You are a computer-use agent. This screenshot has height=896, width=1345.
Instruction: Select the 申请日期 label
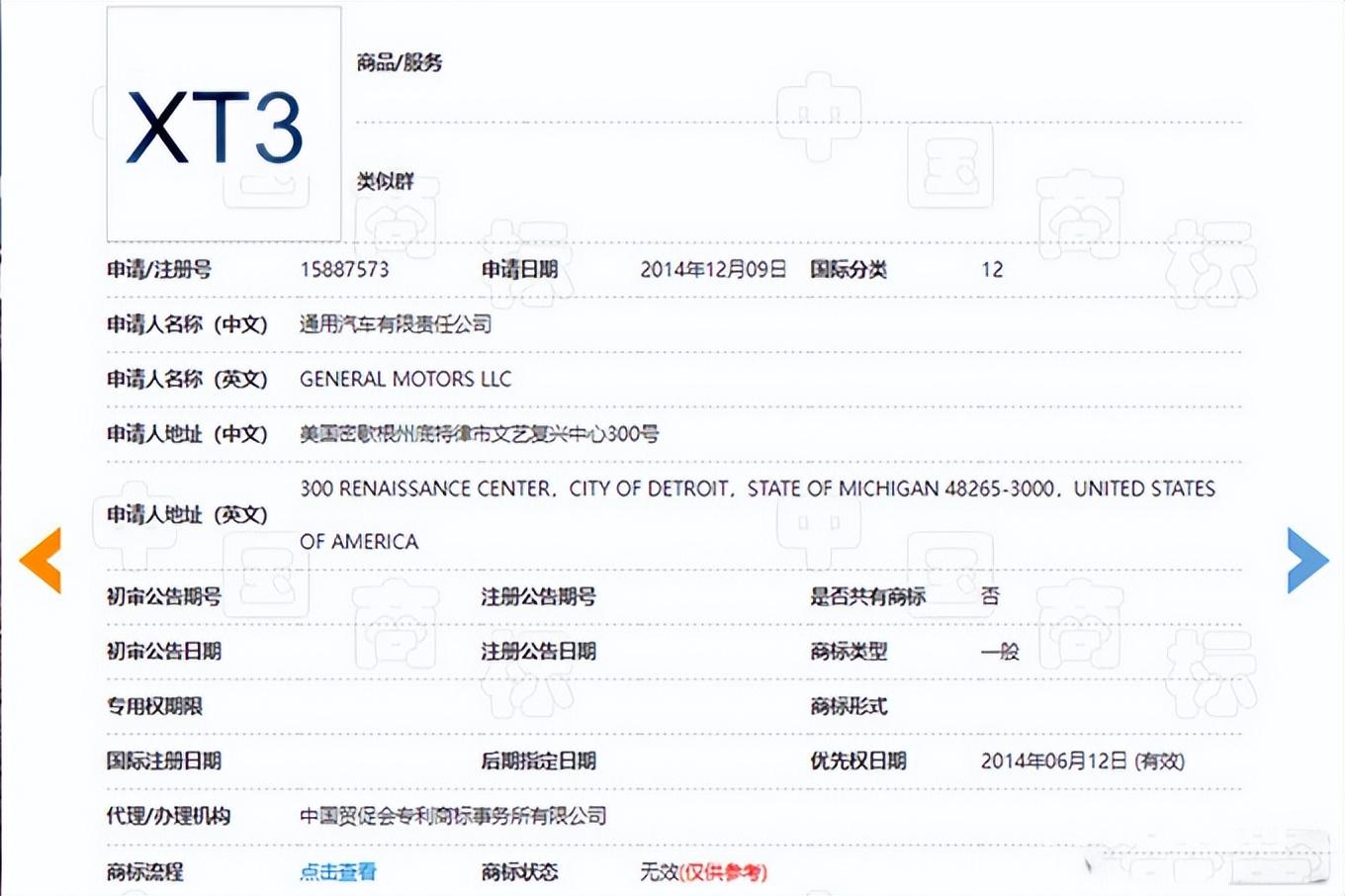click(x=519, y=269)
